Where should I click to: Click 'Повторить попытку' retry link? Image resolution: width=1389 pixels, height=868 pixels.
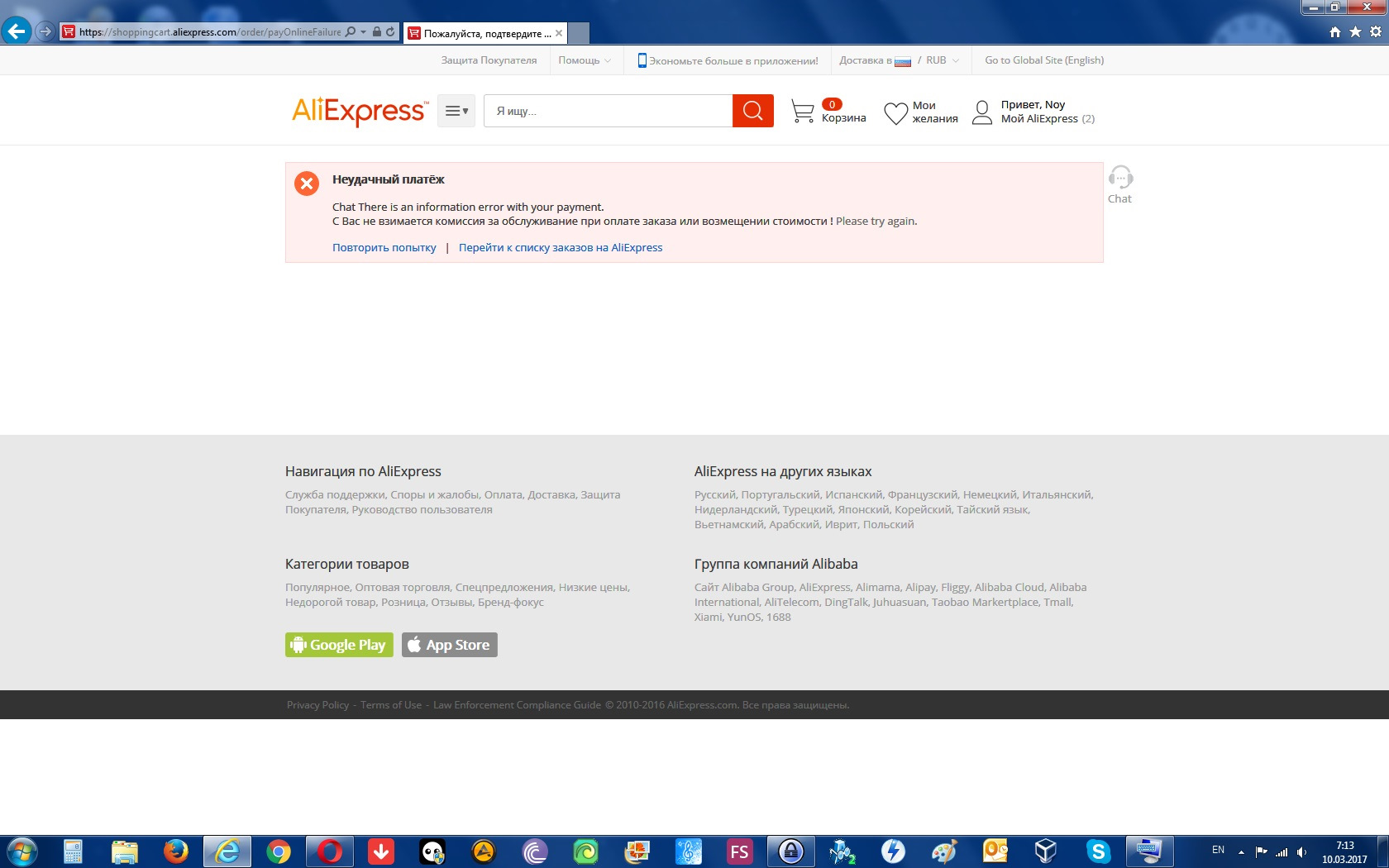pos(384,247)
